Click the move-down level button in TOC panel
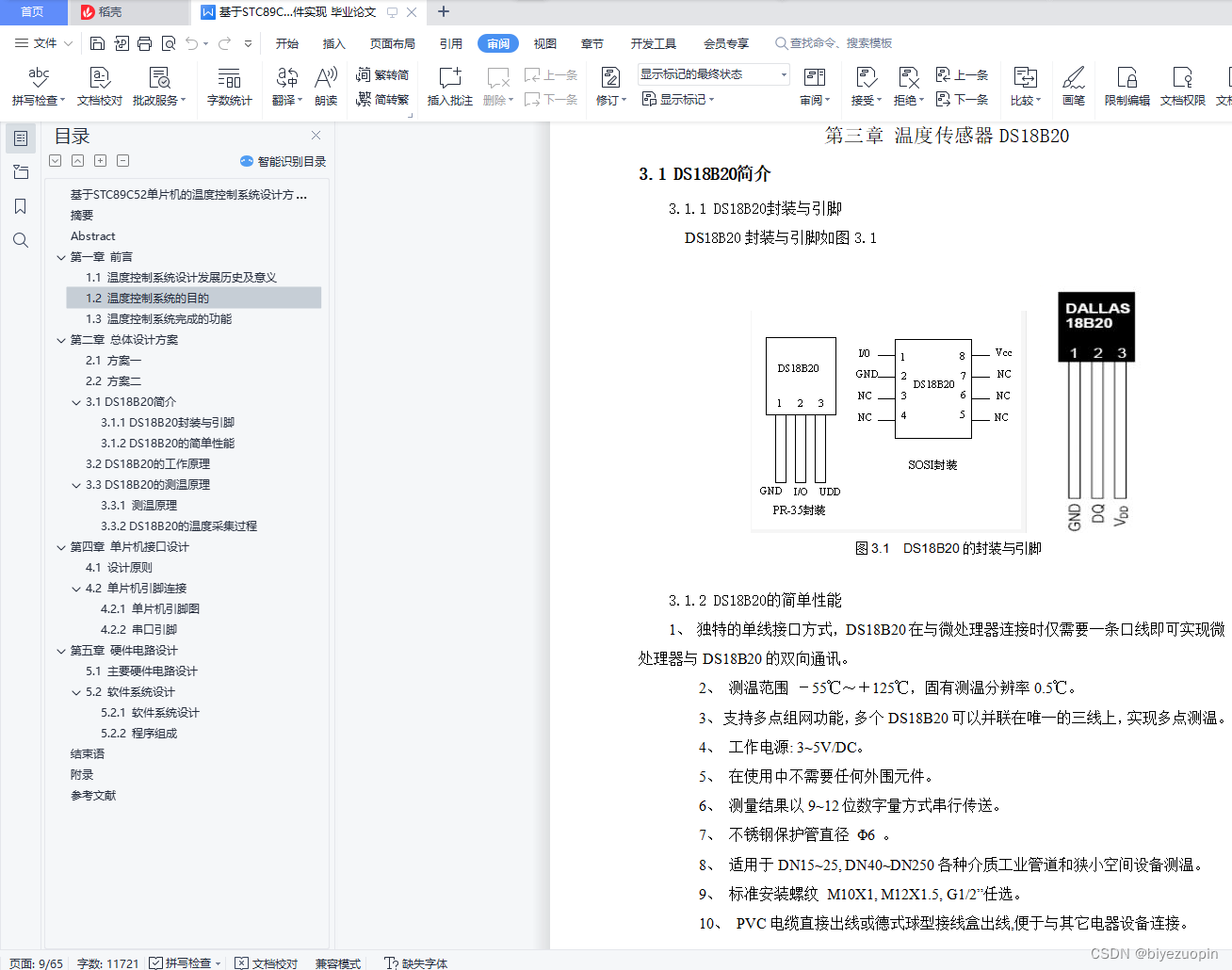Image resolution: width=1232 pixels, height=970 pixels. click(56, 161)
